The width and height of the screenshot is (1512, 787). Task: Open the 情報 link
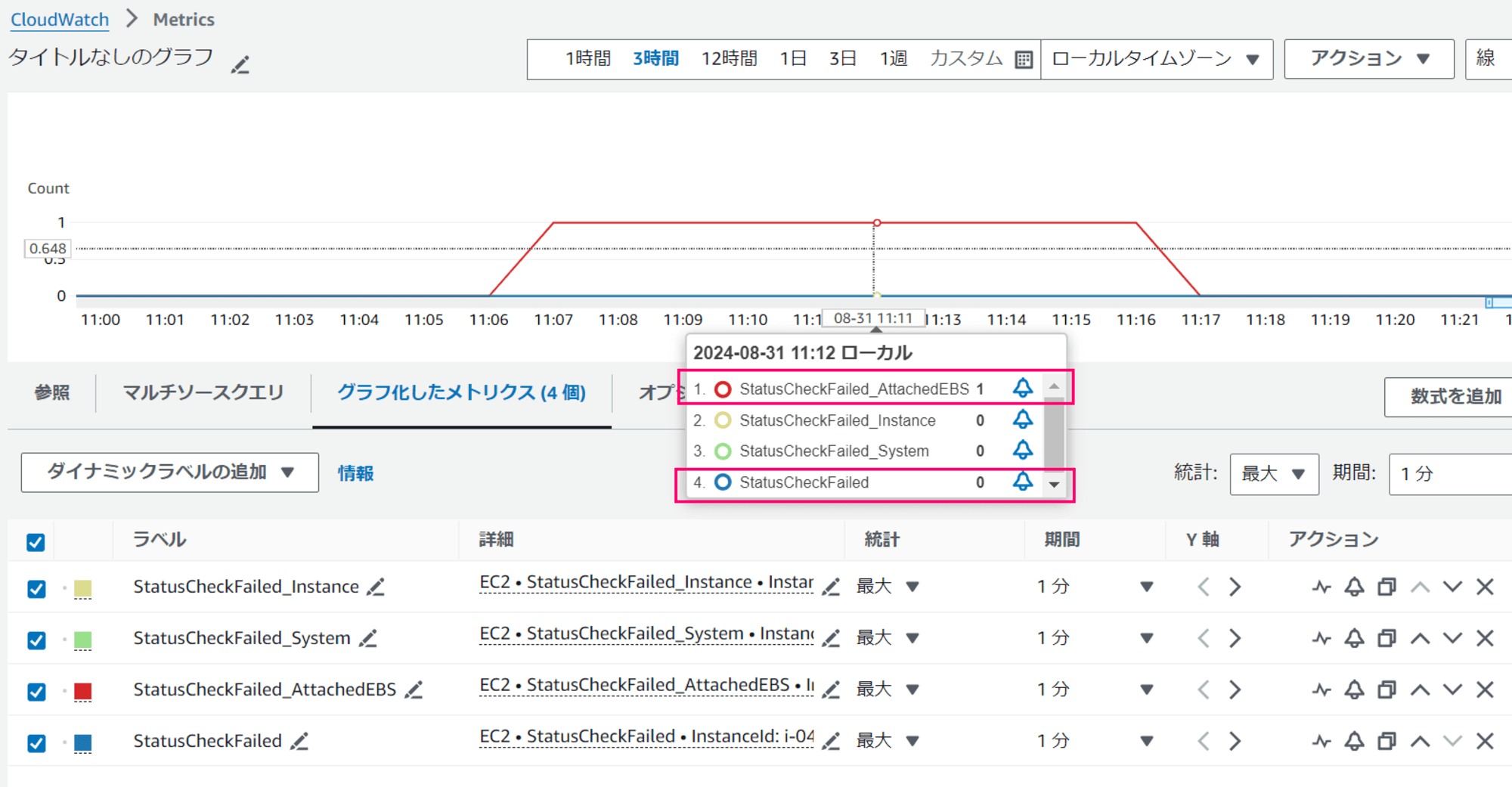(355, 473)
